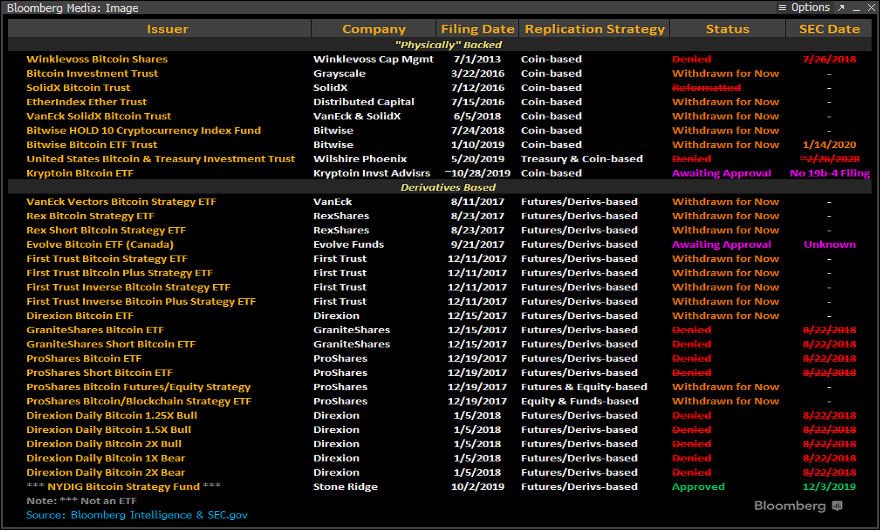Select GraniteShares Short Bitcoin ETF issuer
The width and height of the screenshot is (880, 530).
111,344
